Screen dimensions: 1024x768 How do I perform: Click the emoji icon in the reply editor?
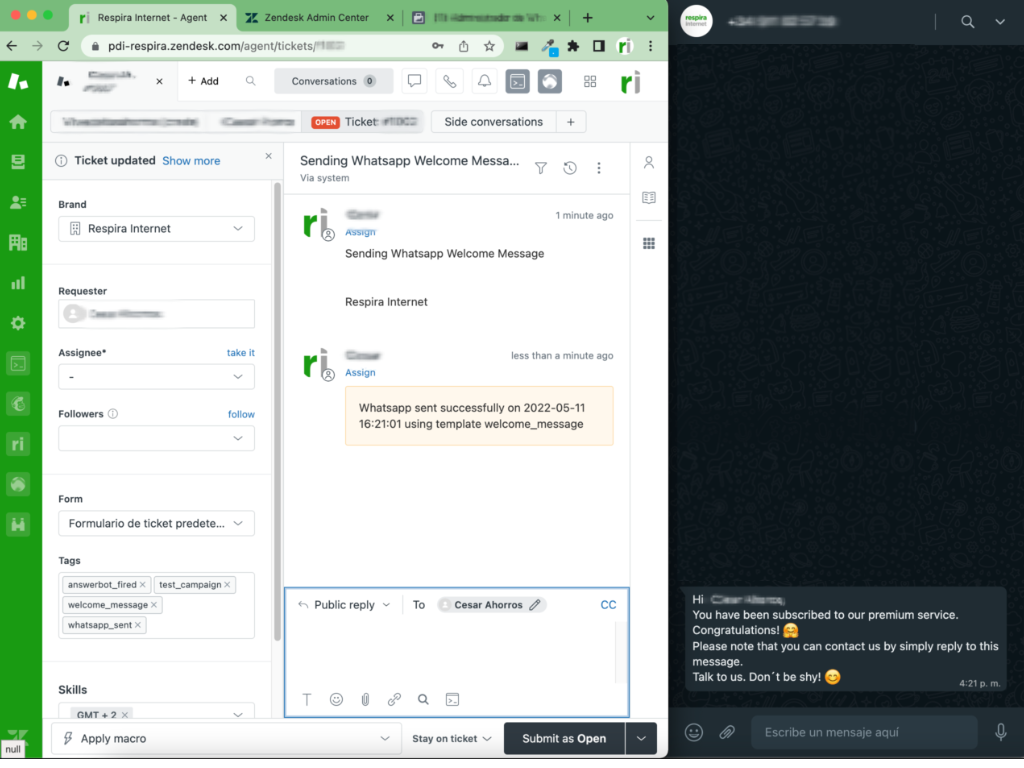336,699
